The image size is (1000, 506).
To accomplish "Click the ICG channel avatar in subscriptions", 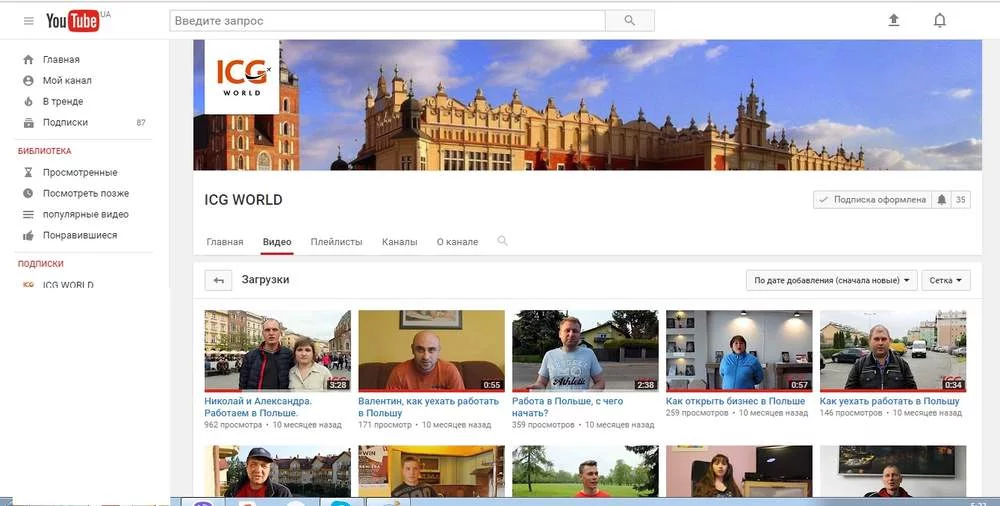I will click(28, 285).
